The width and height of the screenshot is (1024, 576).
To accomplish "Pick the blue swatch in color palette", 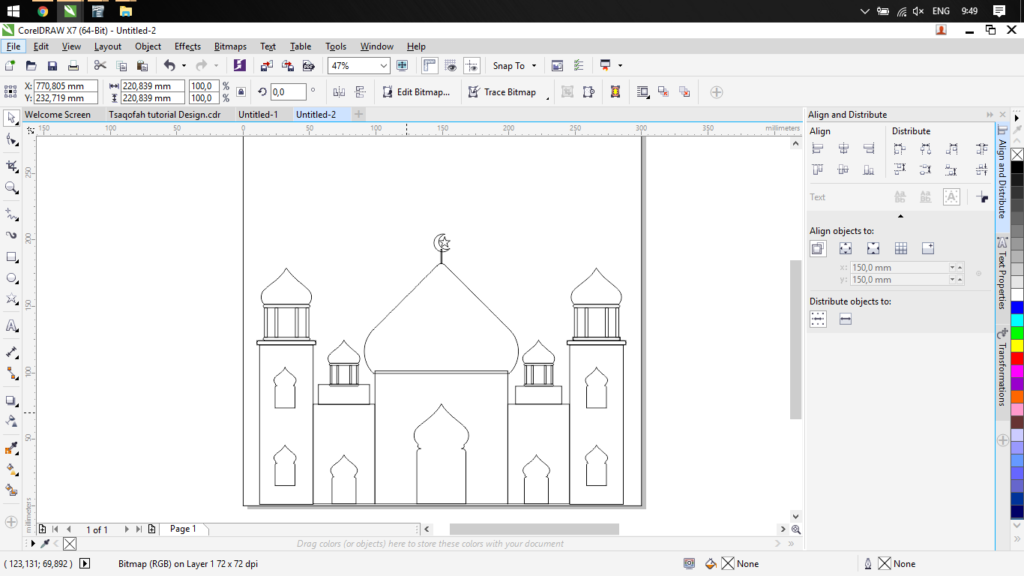I will pyautogui.click(x=1017, y=307).
